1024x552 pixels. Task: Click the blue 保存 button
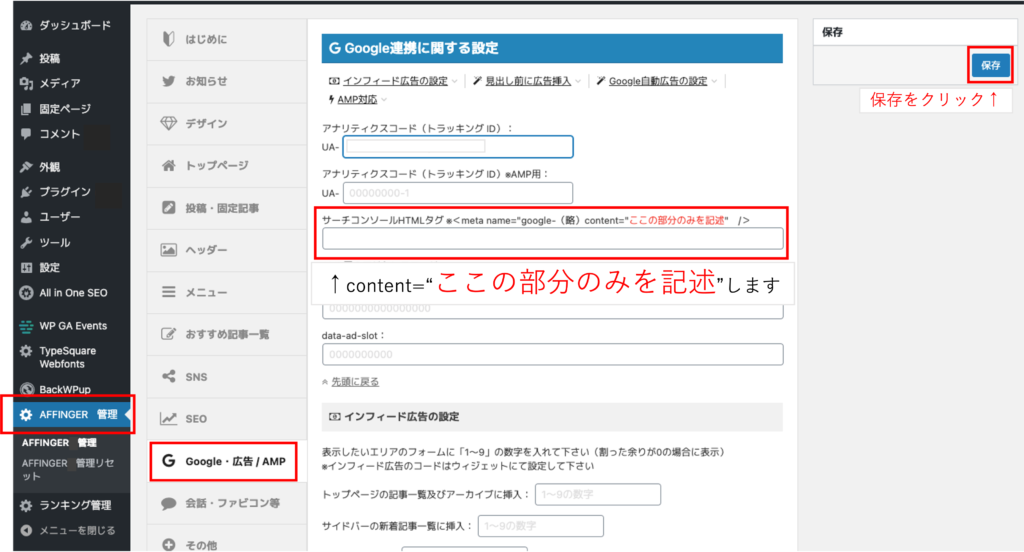tap(989, 65)
